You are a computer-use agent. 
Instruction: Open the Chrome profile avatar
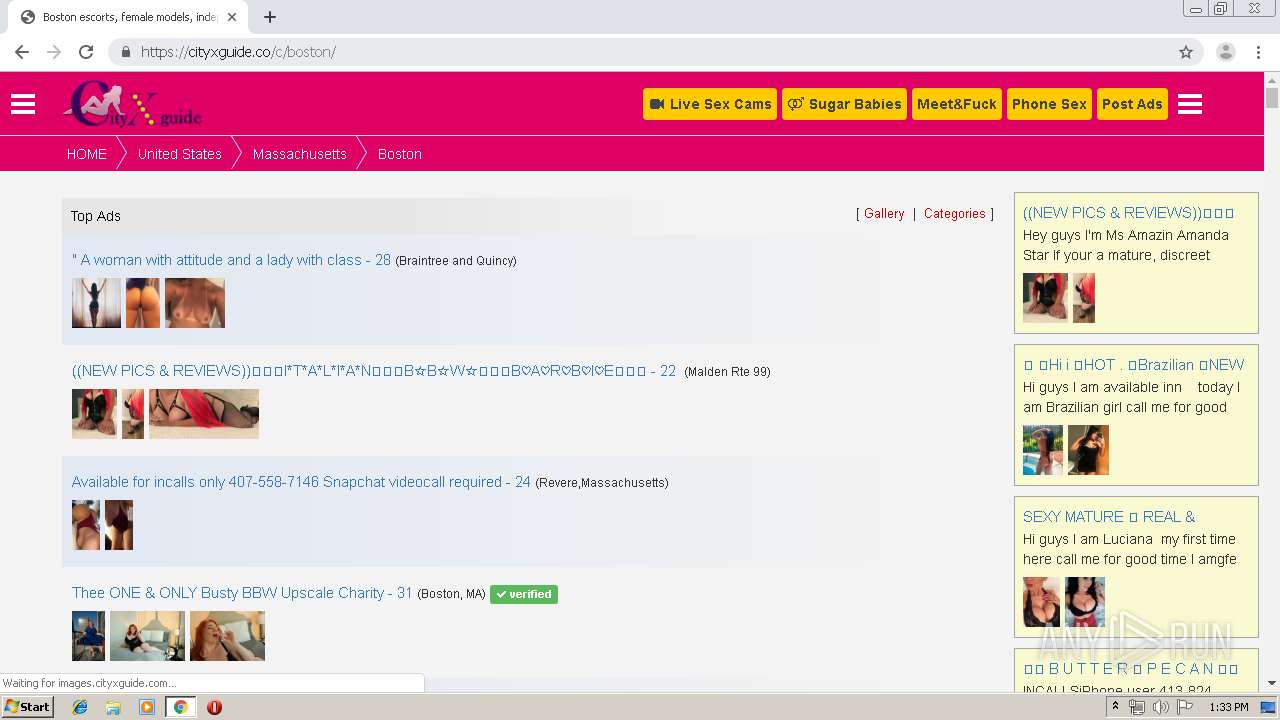[1226, 52]
